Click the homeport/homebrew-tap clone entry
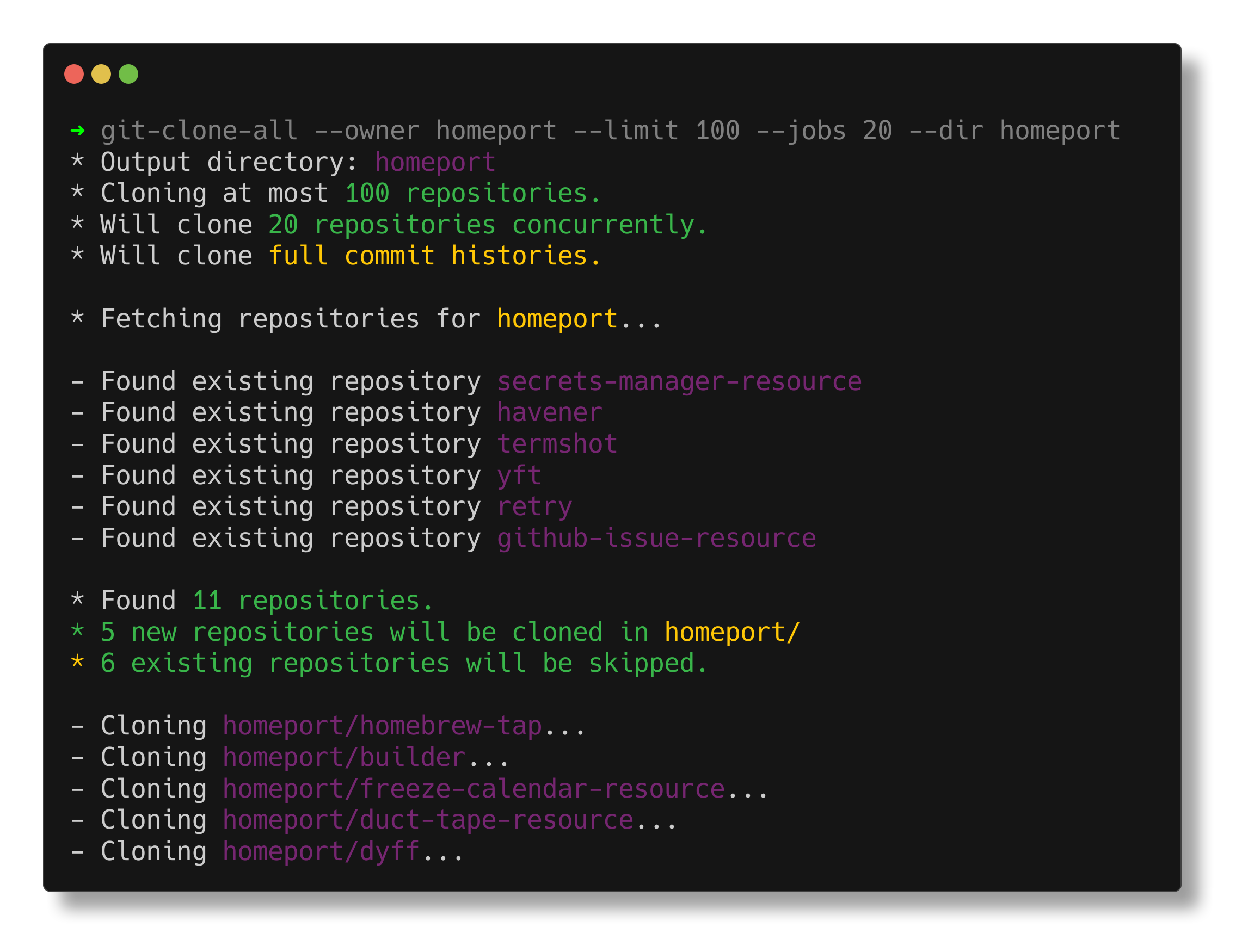Image resolution: width=1242 pixels, height=952 pixels. tap(382, 726)
